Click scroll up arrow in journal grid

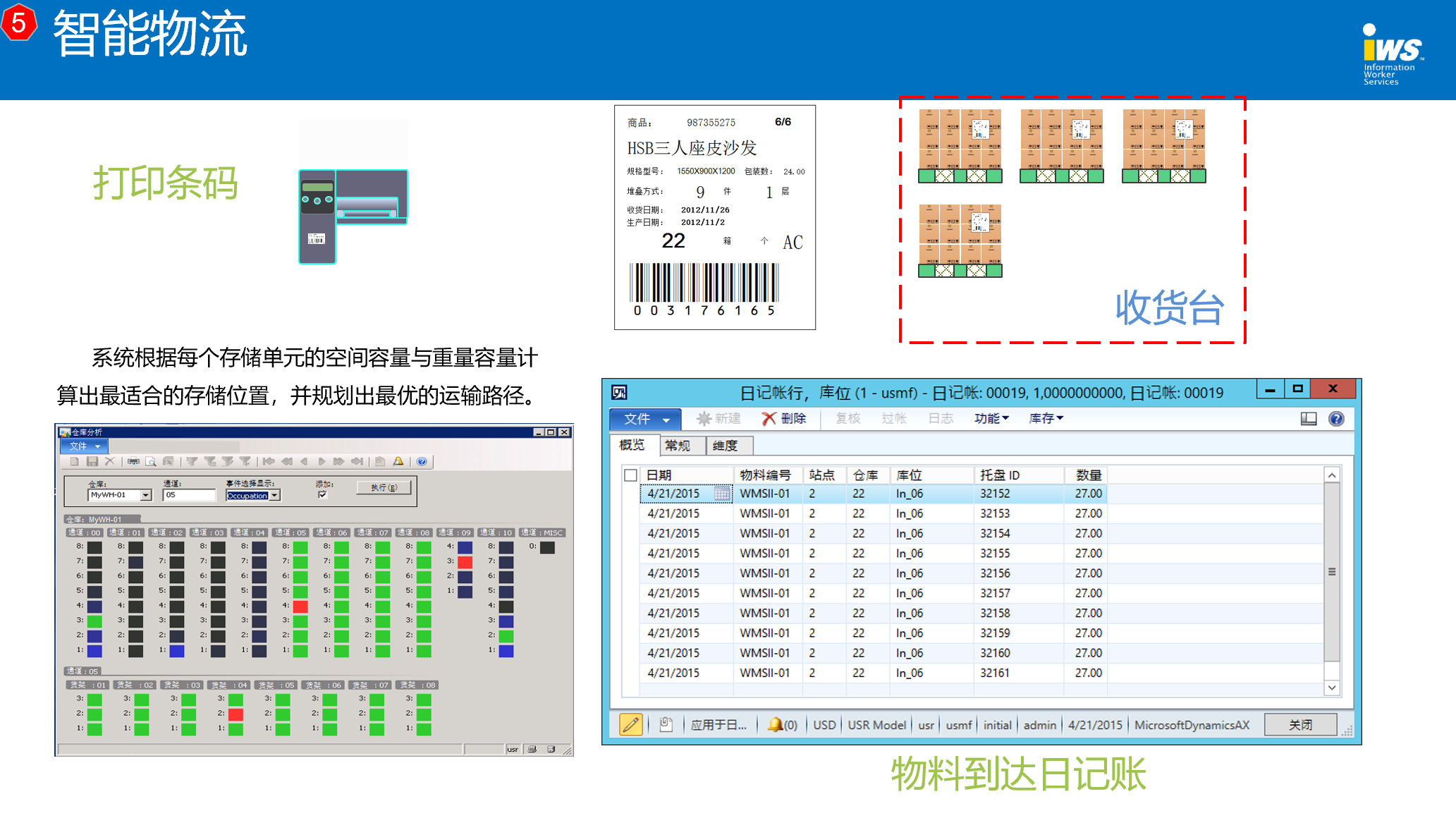[x=1332, y=475]
